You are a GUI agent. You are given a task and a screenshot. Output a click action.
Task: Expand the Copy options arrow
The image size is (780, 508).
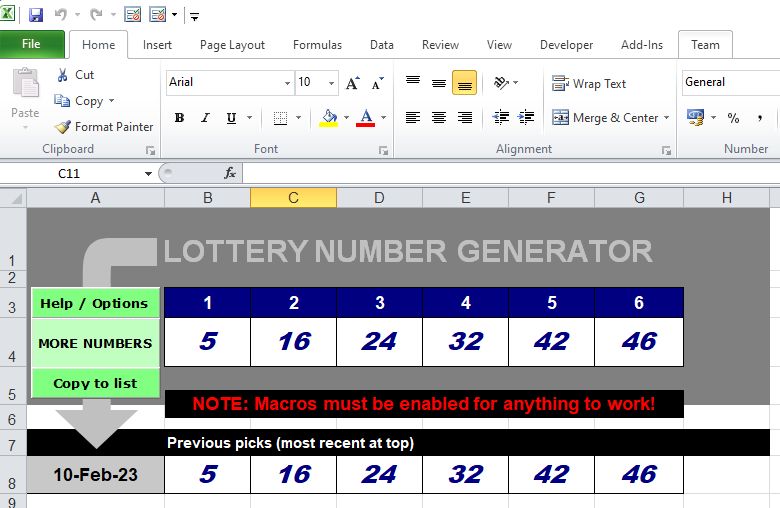click(x=111, y=101)
